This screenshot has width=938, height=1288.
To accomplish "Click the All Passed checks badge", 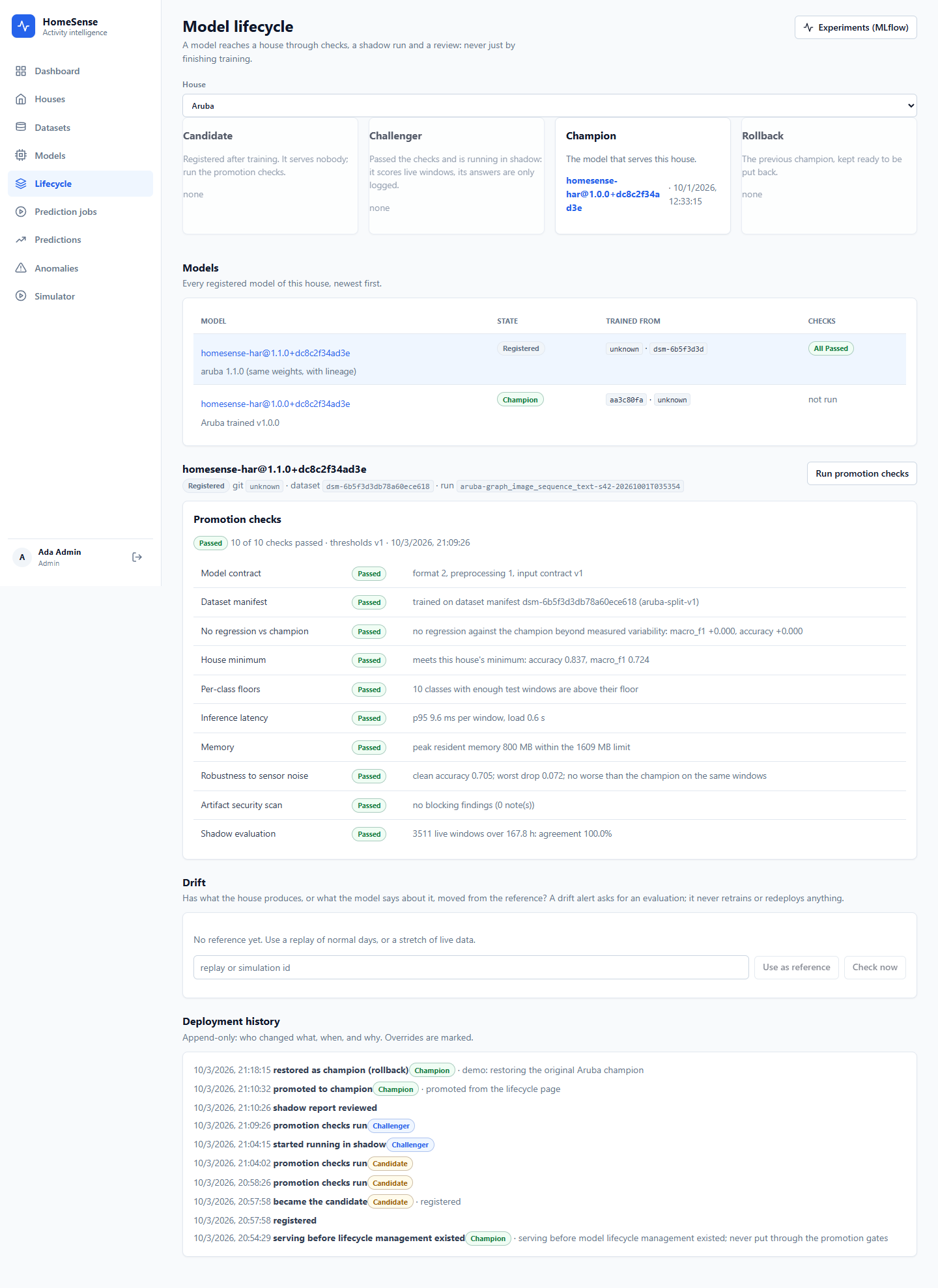I will tap(831, 348).
